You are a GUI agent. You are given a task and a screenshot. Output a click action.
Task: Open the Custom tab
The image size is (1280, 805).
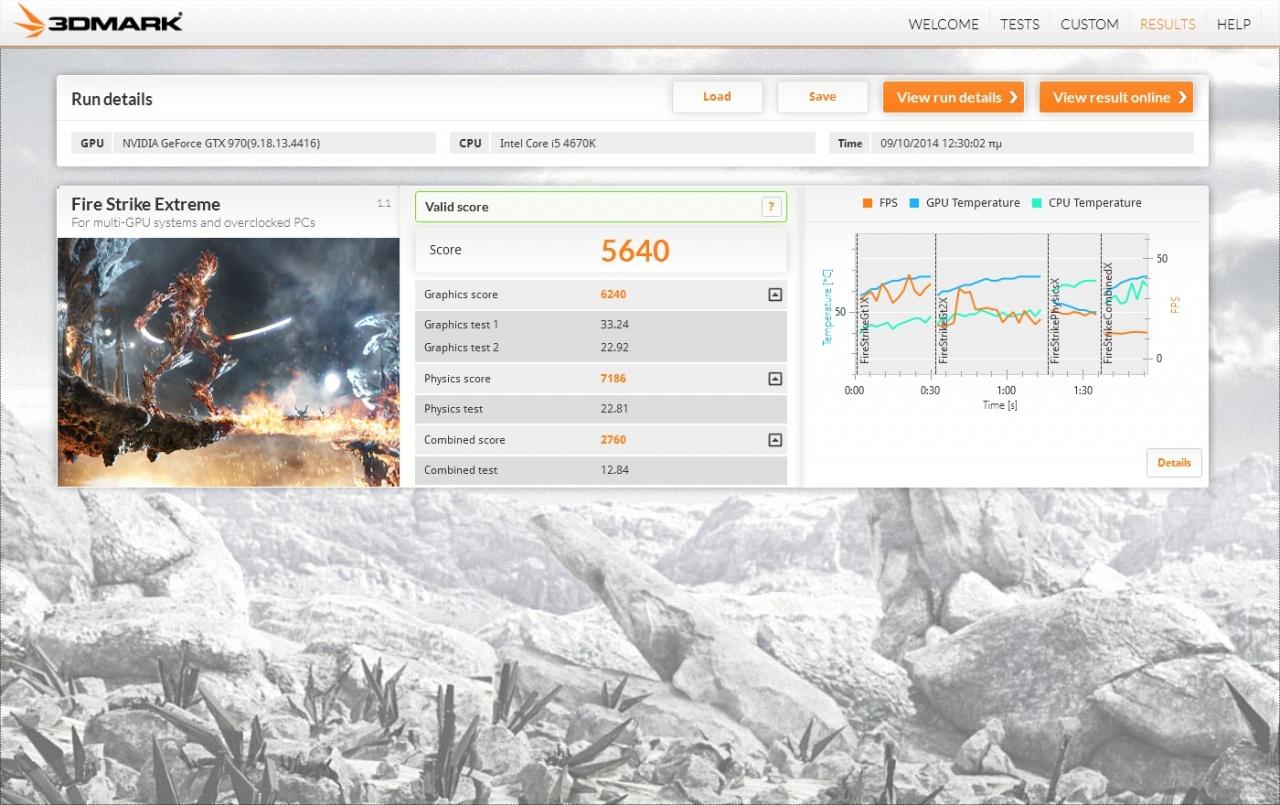1089,24
